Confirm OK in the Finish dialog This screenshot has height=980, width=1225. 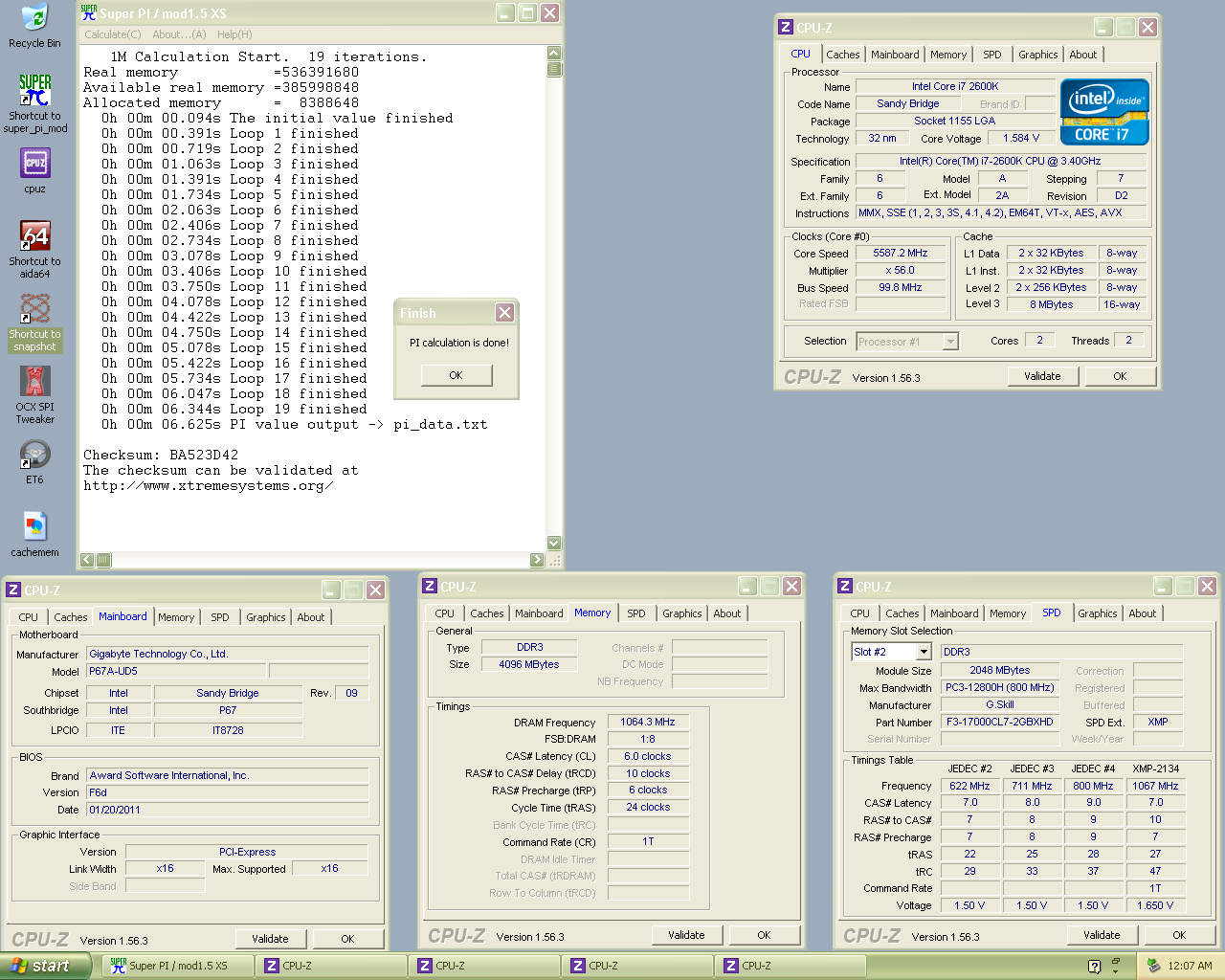point(457,375)
